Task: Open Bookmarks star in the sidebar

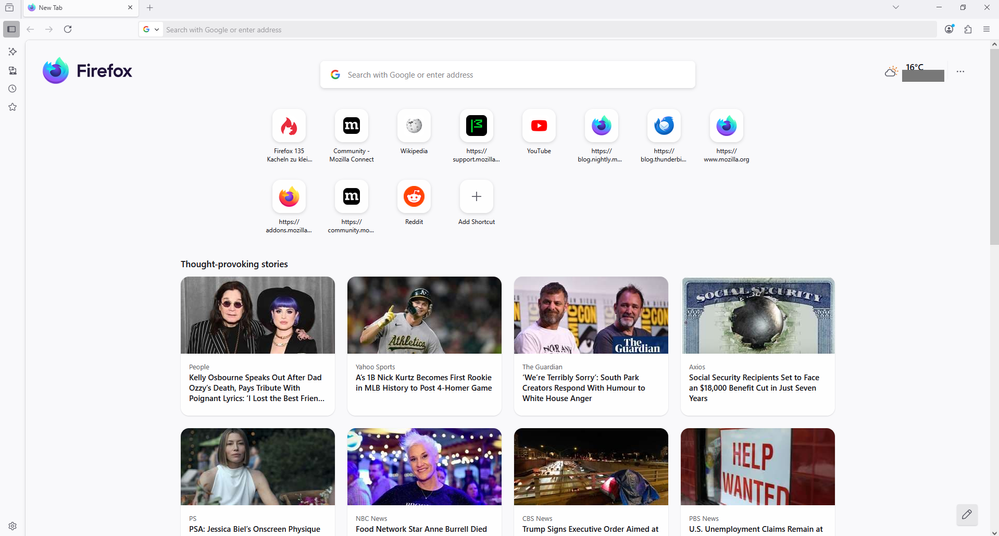Action: click(x=12, y=107)
